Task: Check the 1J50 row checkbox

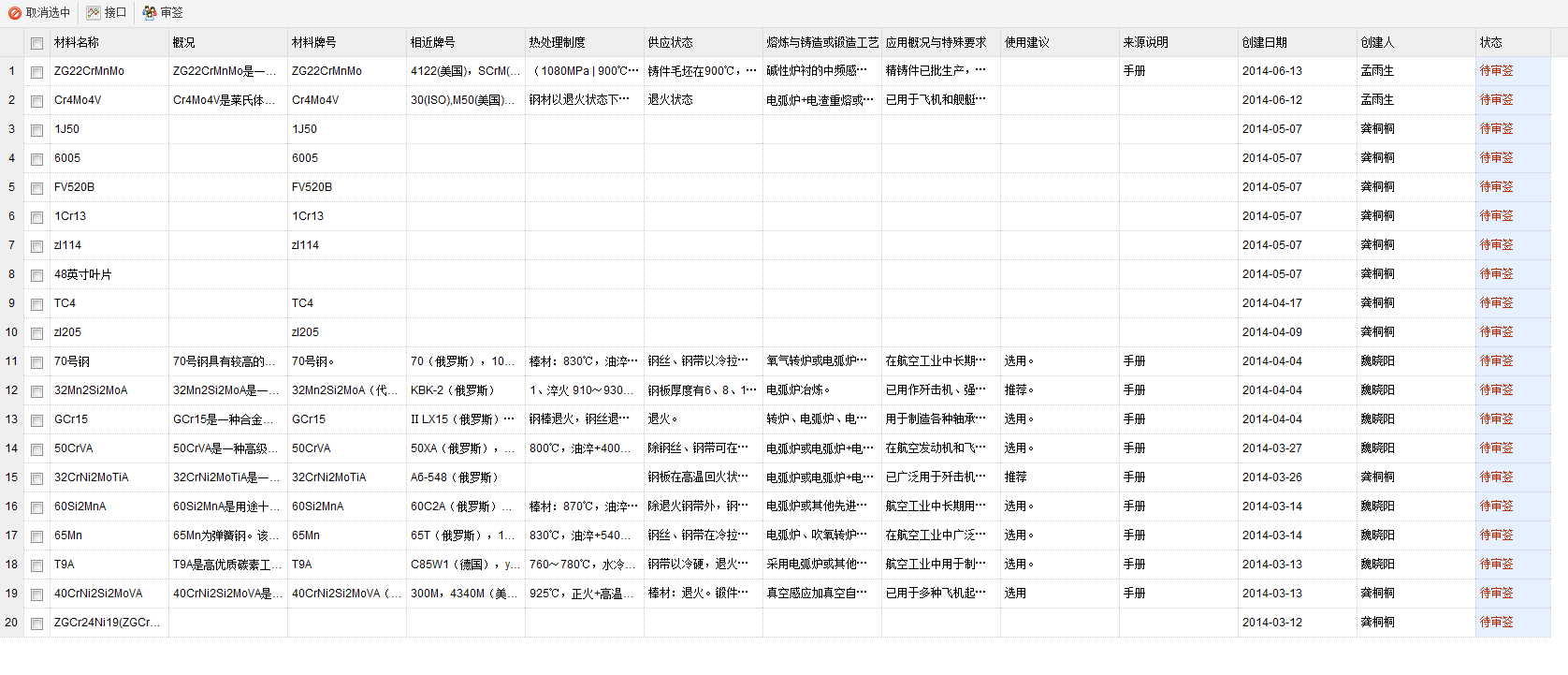Action: (x=36, y=130)
